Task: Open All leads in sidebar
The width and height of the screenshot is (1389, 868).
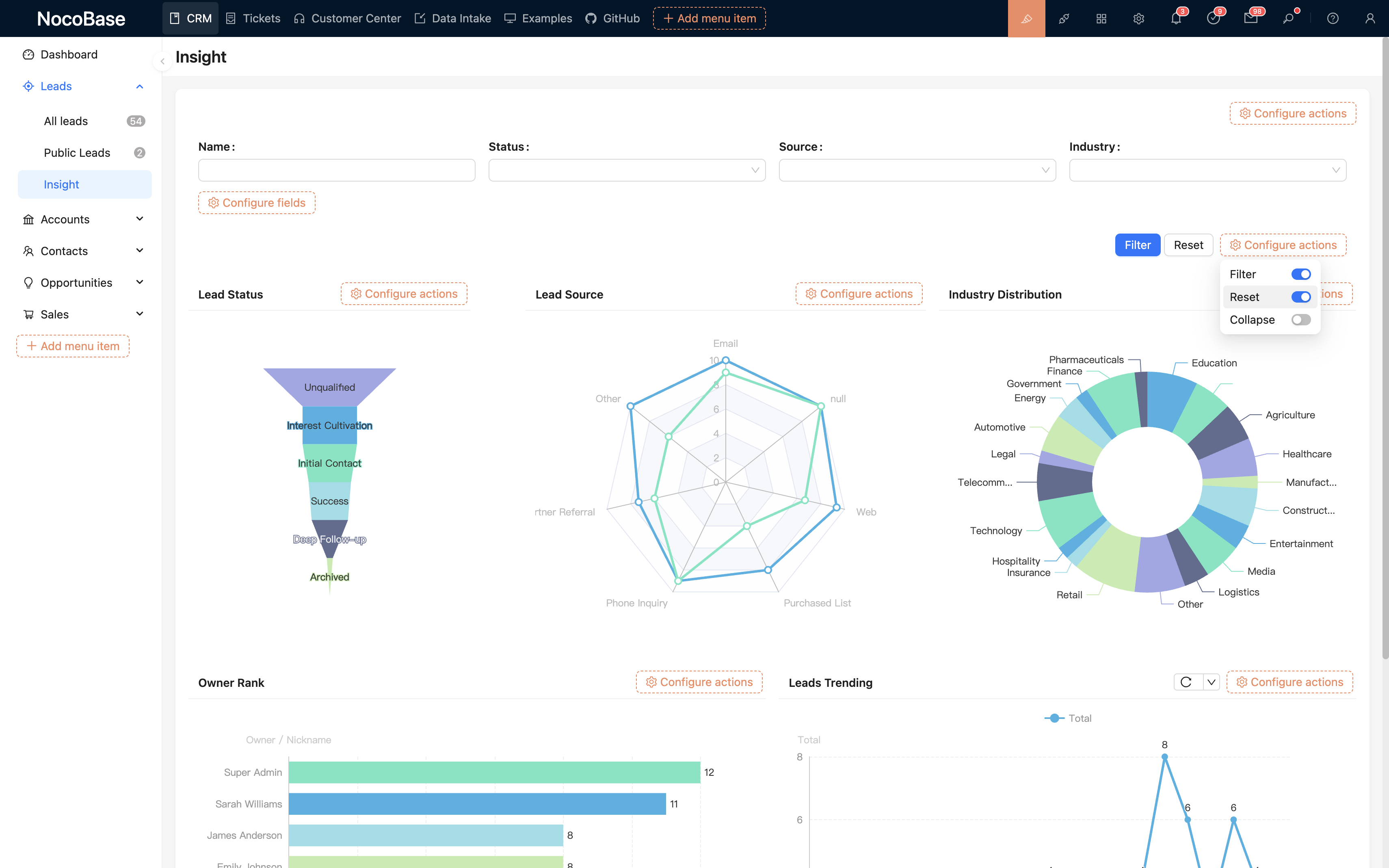Action: [x=66, y=121]
